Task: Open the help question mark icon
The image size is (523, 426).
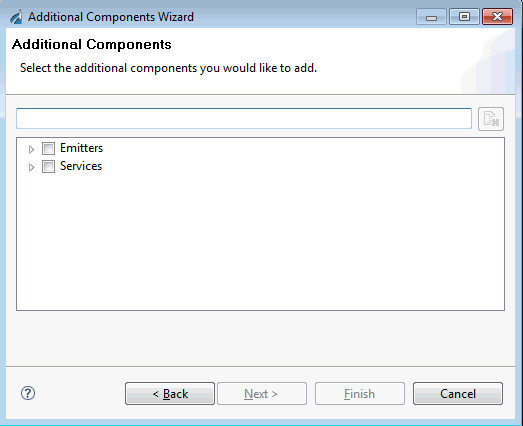Action: pos(28,393)
